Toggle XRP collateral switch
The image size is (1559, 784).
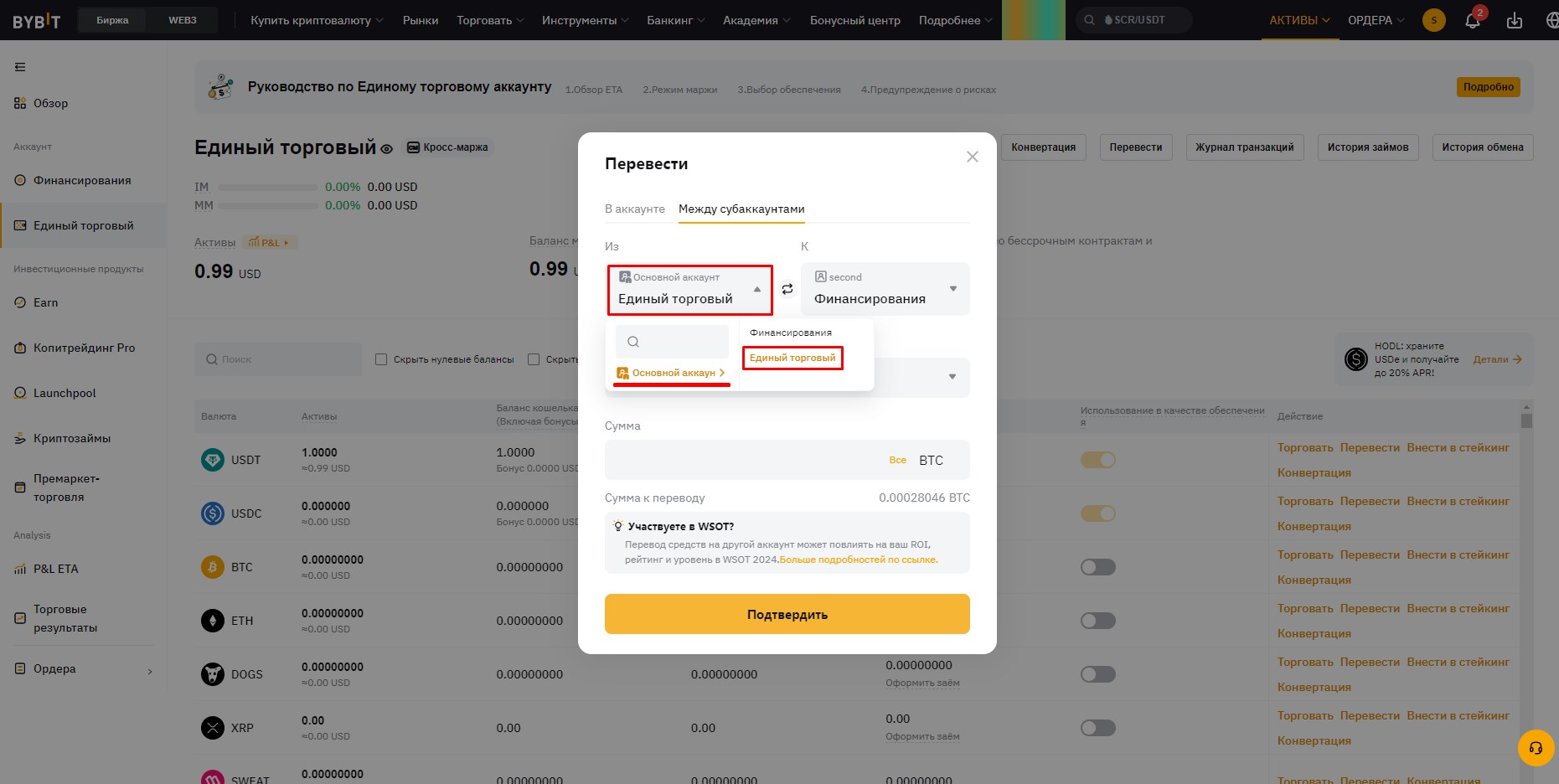point(1097,728)
